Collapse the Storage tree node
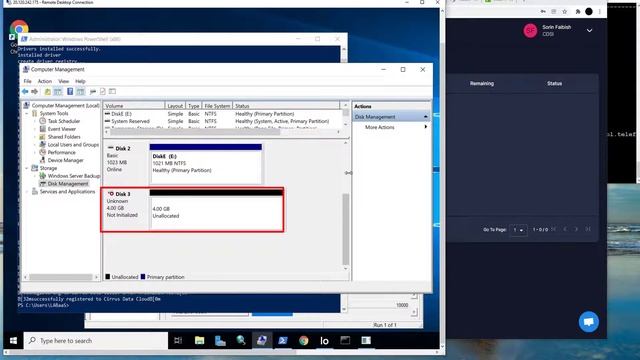Viewport: 640px width, 360px height. pyautogui.click(x=27, y=168)
